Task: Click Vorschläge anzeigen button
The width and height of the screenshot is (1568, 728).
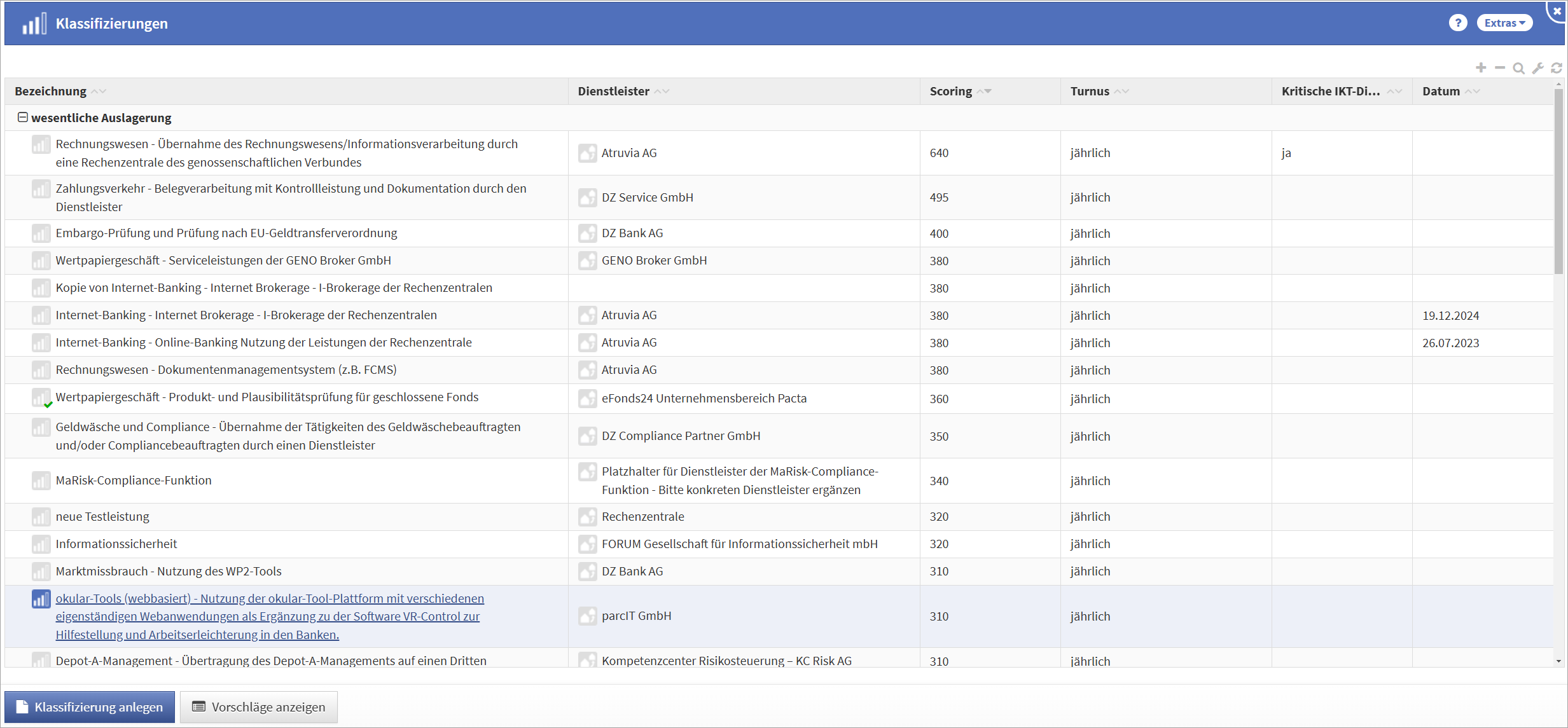Action: coord(259,707)
